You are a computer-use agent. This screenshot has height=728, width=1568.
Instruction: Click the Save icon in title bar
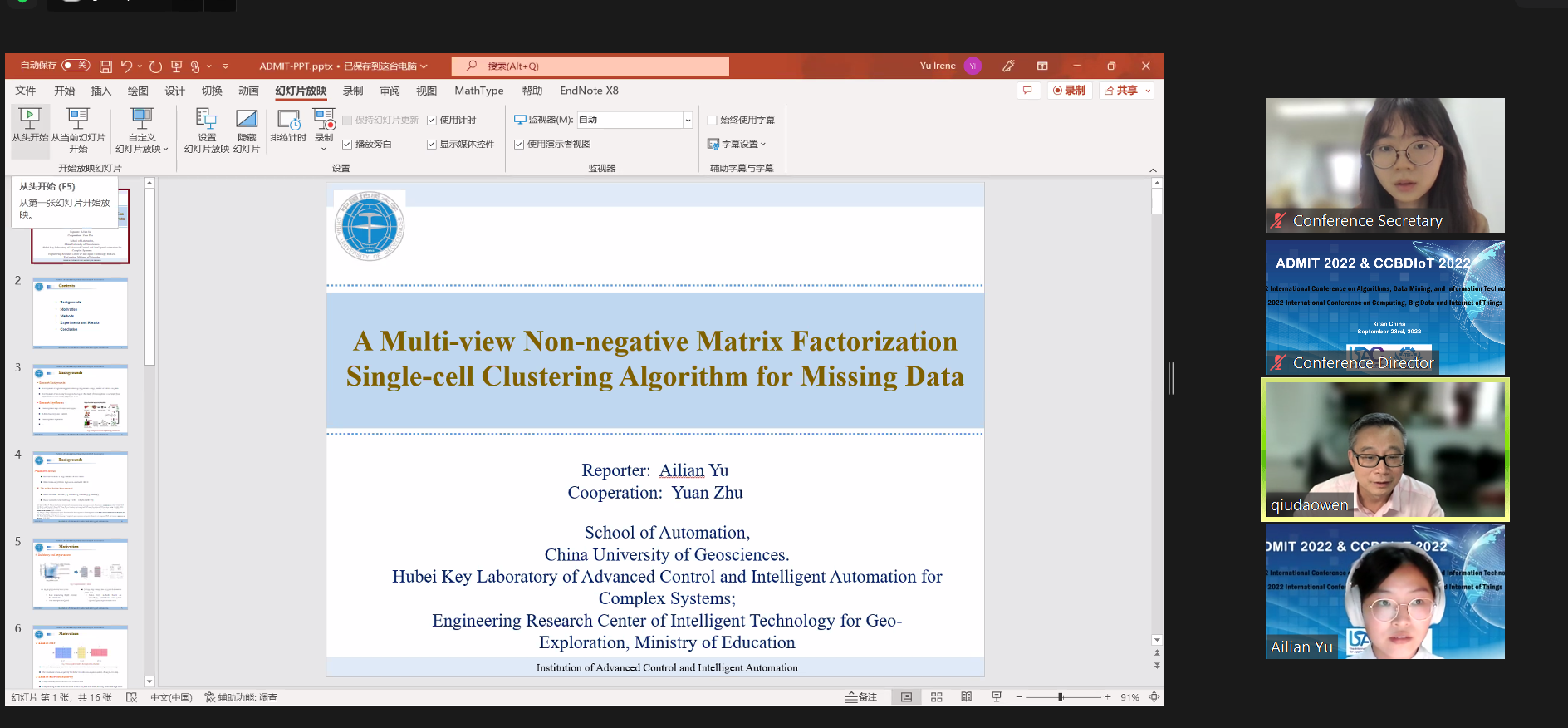pos(105,66)
